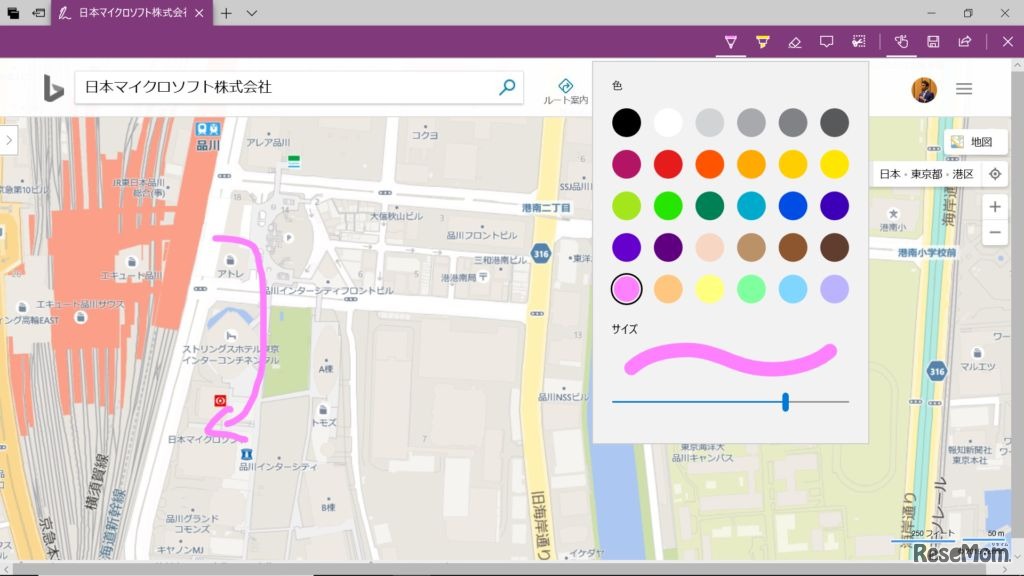
Task: Select the highlighter tool
Action: point(764,41)
